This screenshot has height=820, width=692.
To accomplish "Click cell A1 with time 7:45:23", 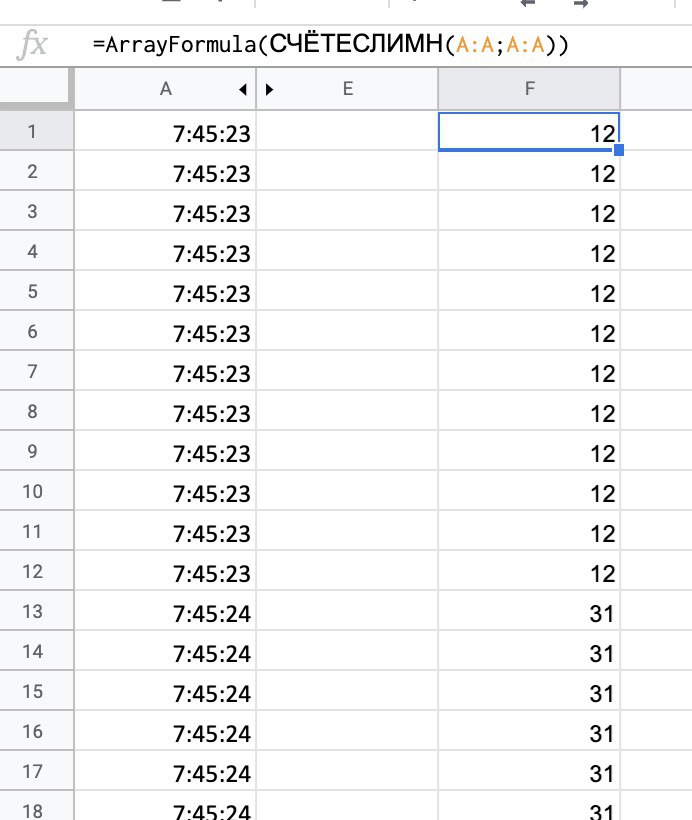I will (166, 131).
